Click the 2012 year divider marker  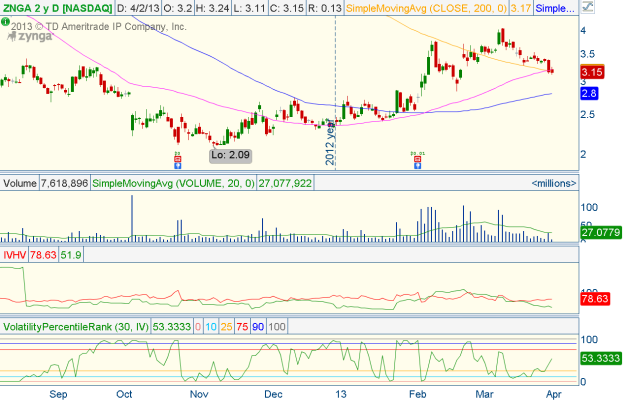tap(330, 142)
